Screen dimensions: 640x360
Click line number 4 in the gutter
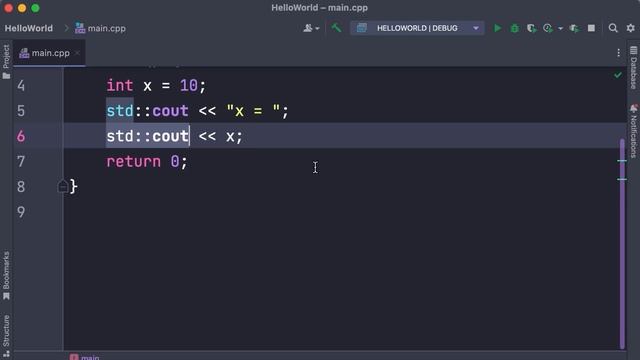pos(21,86)
